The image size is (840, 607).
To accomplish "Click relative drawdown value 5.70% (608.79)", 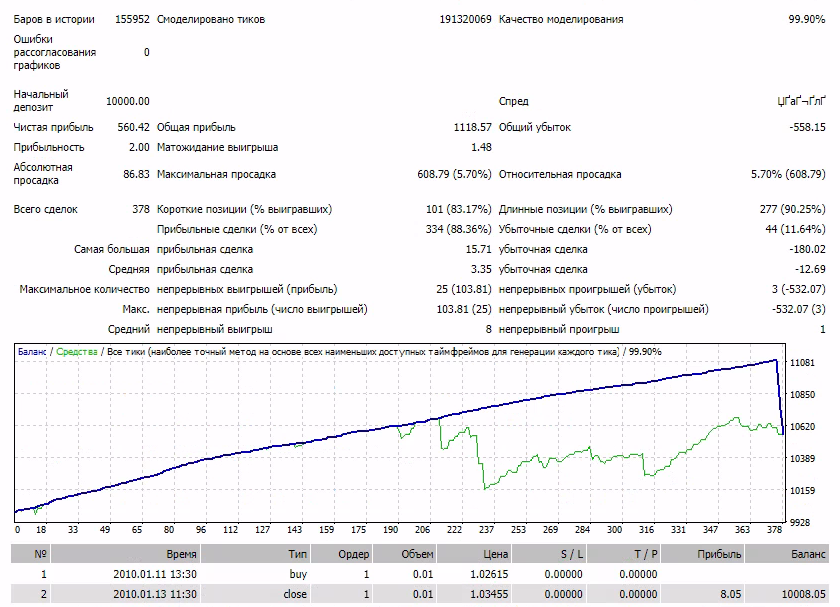I will click(788, 174).
